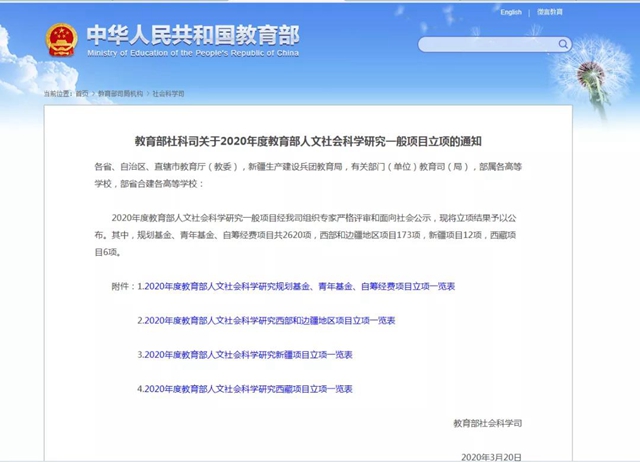This screenshot has height=462, width=640.
Task: Click the search magnifier icon
Action: 563,44
